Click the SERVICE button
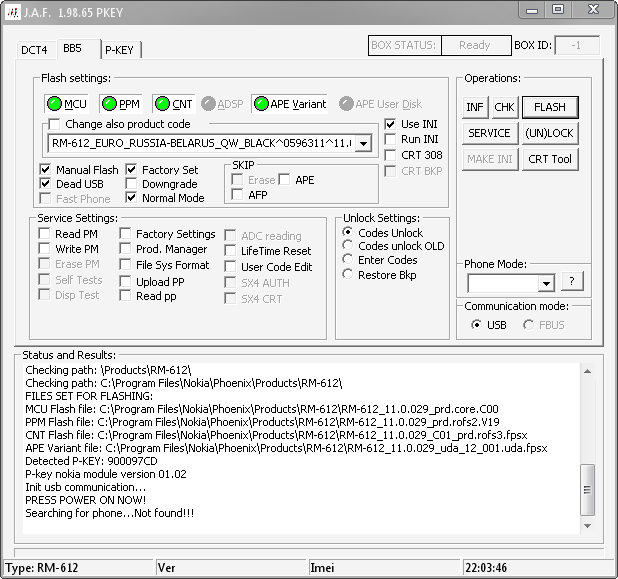The image size is (618, 579). pos(489,133)
